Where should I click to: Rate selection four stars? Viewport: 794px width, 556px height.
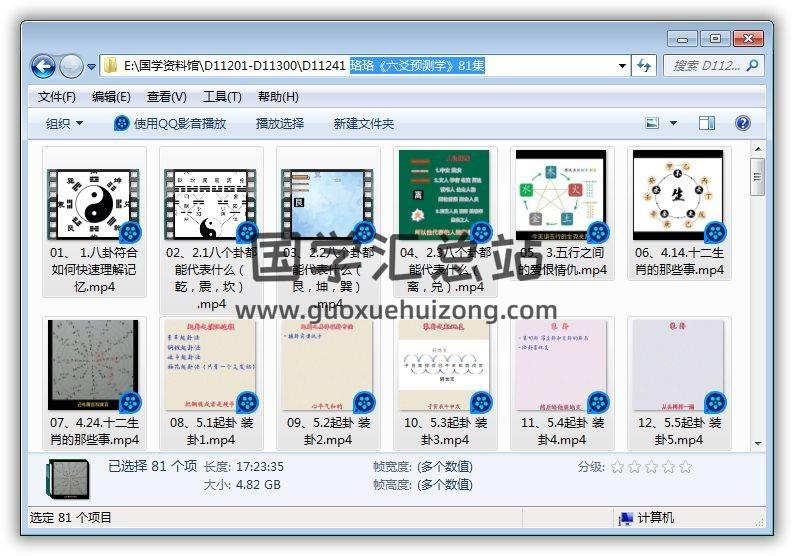[x=668, y=466]
